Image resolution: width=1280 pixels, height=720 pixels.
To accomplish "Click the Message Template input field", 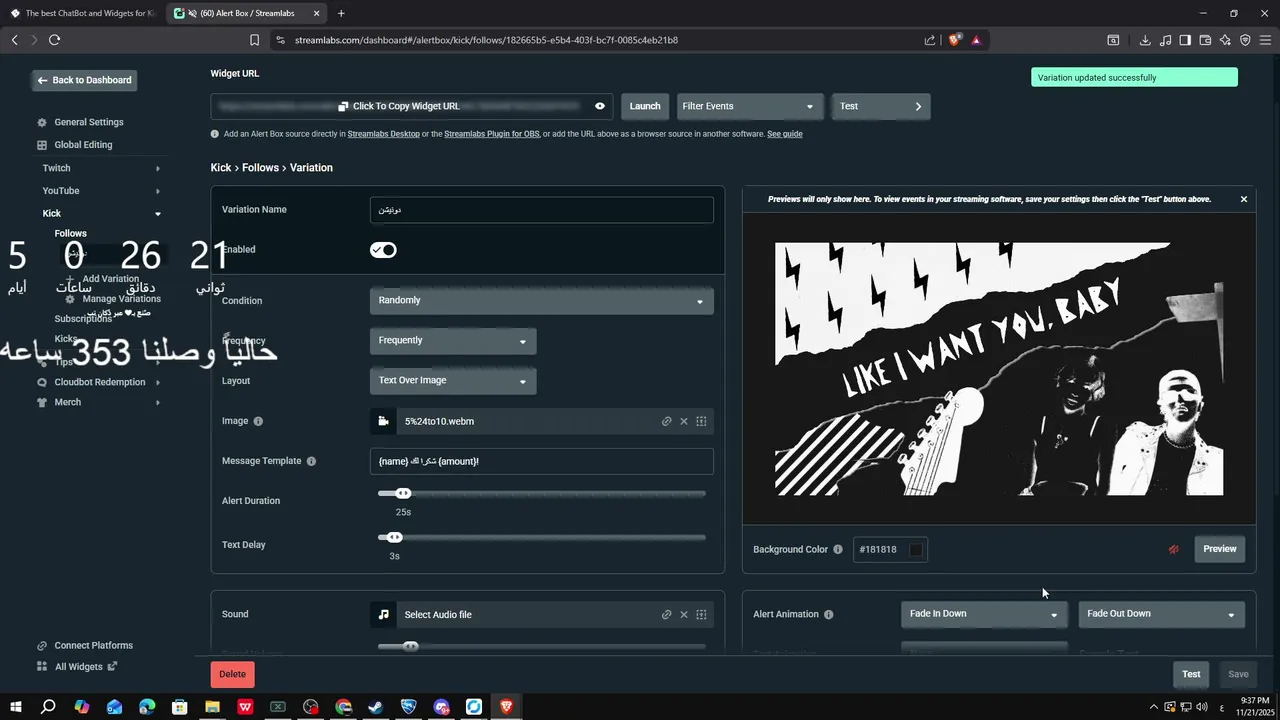I will click(541, 461).
